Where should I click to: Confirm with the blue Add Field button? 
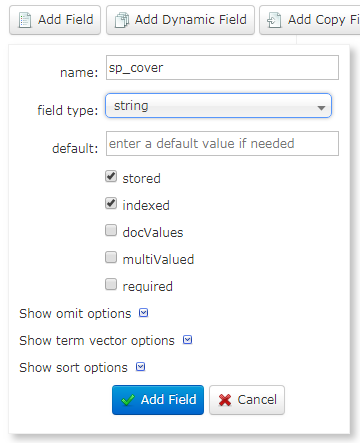click(158, 400)
